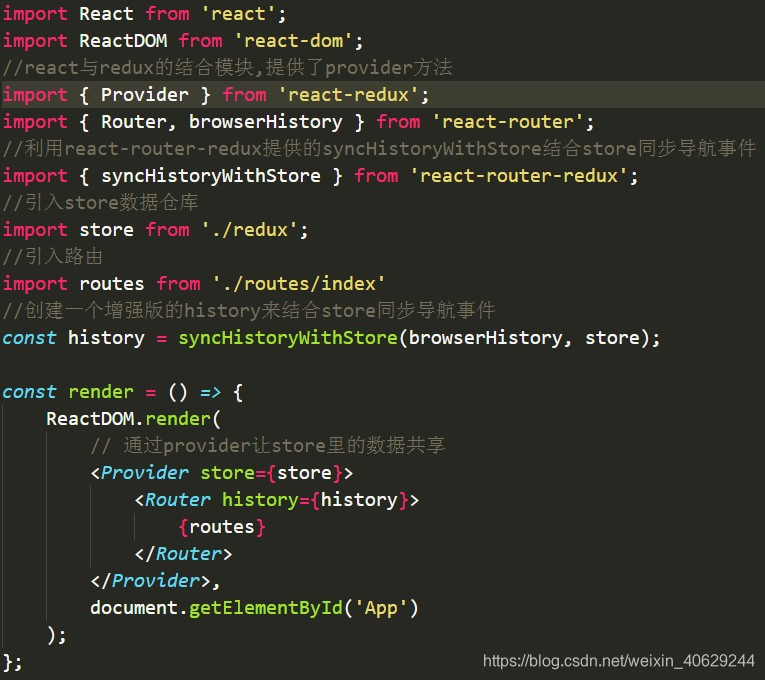
Task: Click 'document' before '.getElementById'
Action: [x=134, y=608]
